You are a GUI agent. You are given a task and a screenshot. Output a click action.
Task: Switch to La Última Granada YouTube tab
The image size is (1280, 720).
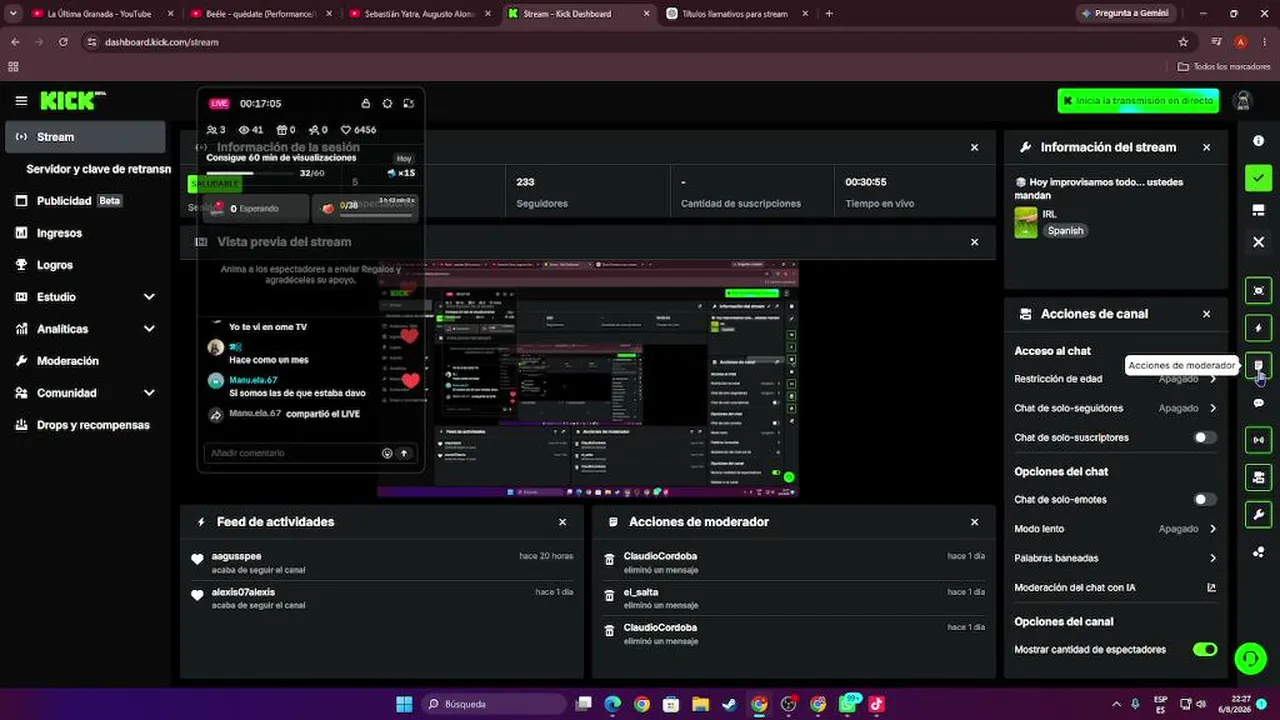click(100, 14)
